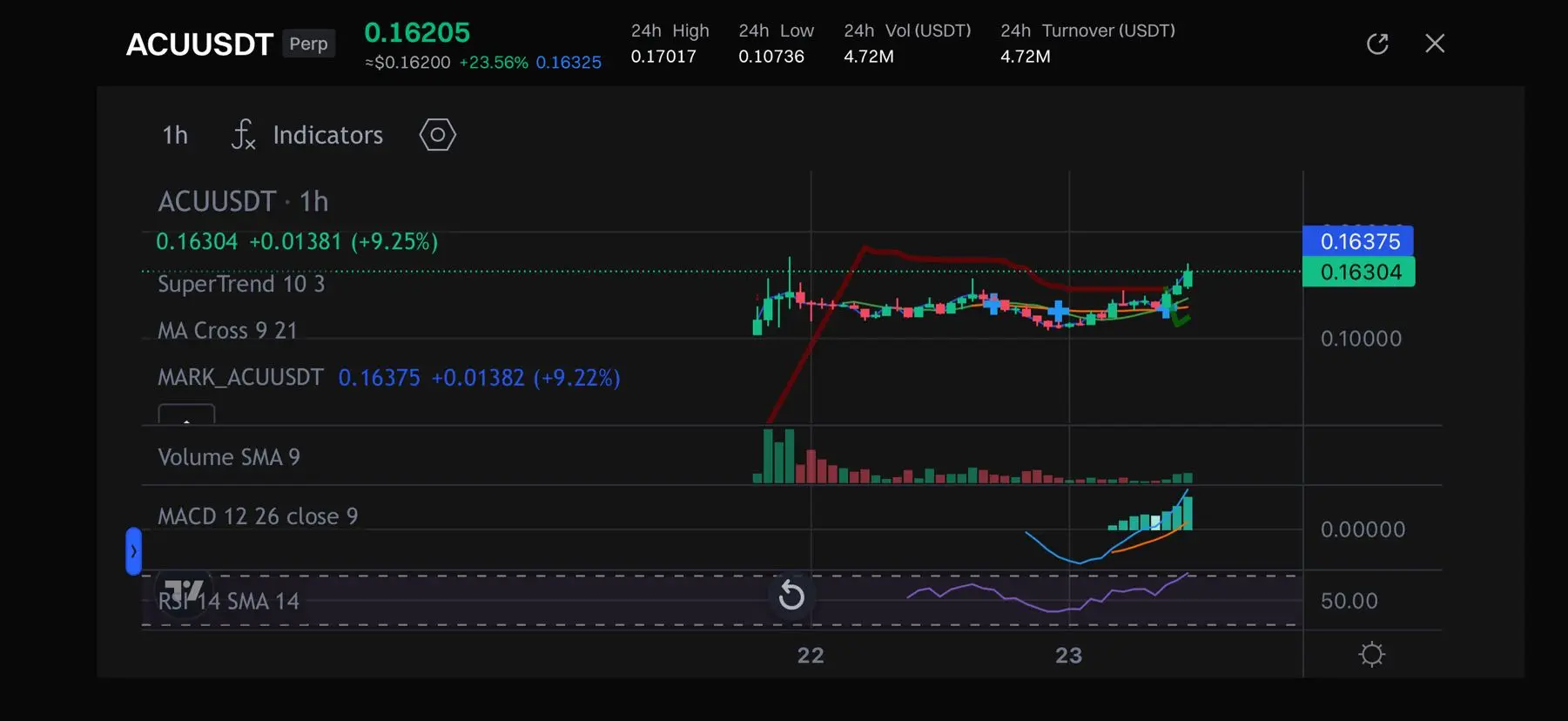
Task: Reset chart view with circular arrow
Action: [791, 596]
